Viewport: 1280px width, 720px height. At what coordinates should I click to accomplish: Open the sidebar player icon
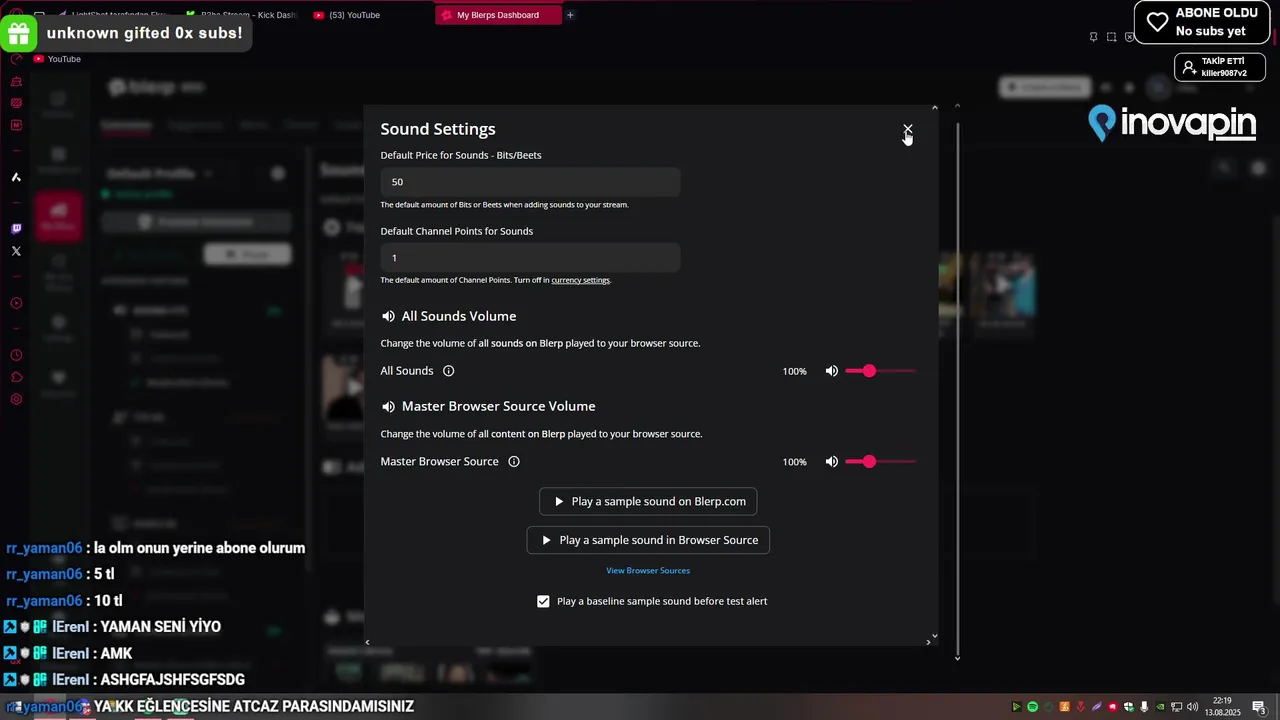point(16,303)
